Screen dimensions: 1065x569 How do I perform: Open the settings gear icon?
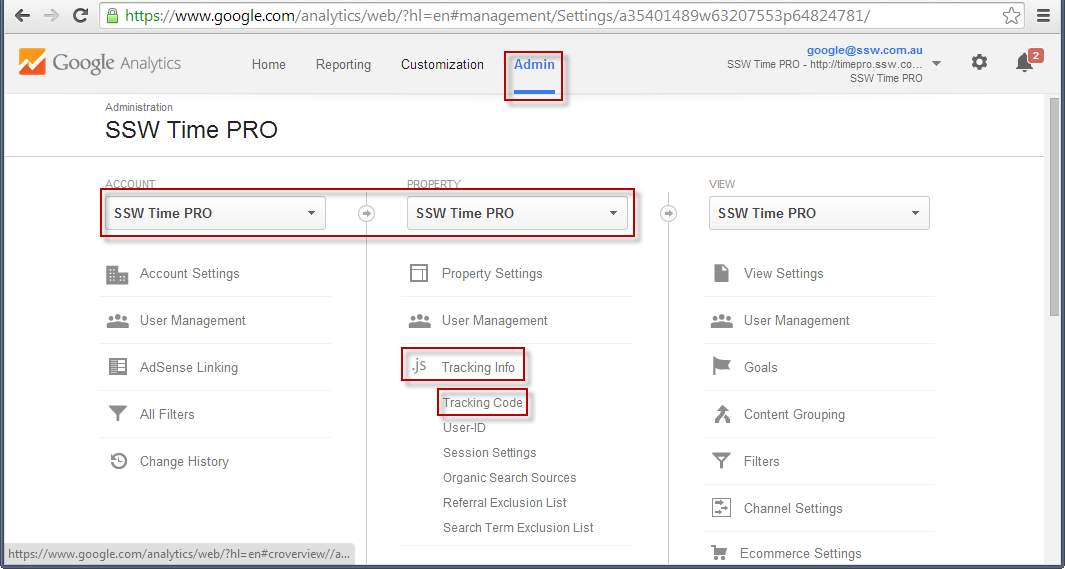click(979, 62)
